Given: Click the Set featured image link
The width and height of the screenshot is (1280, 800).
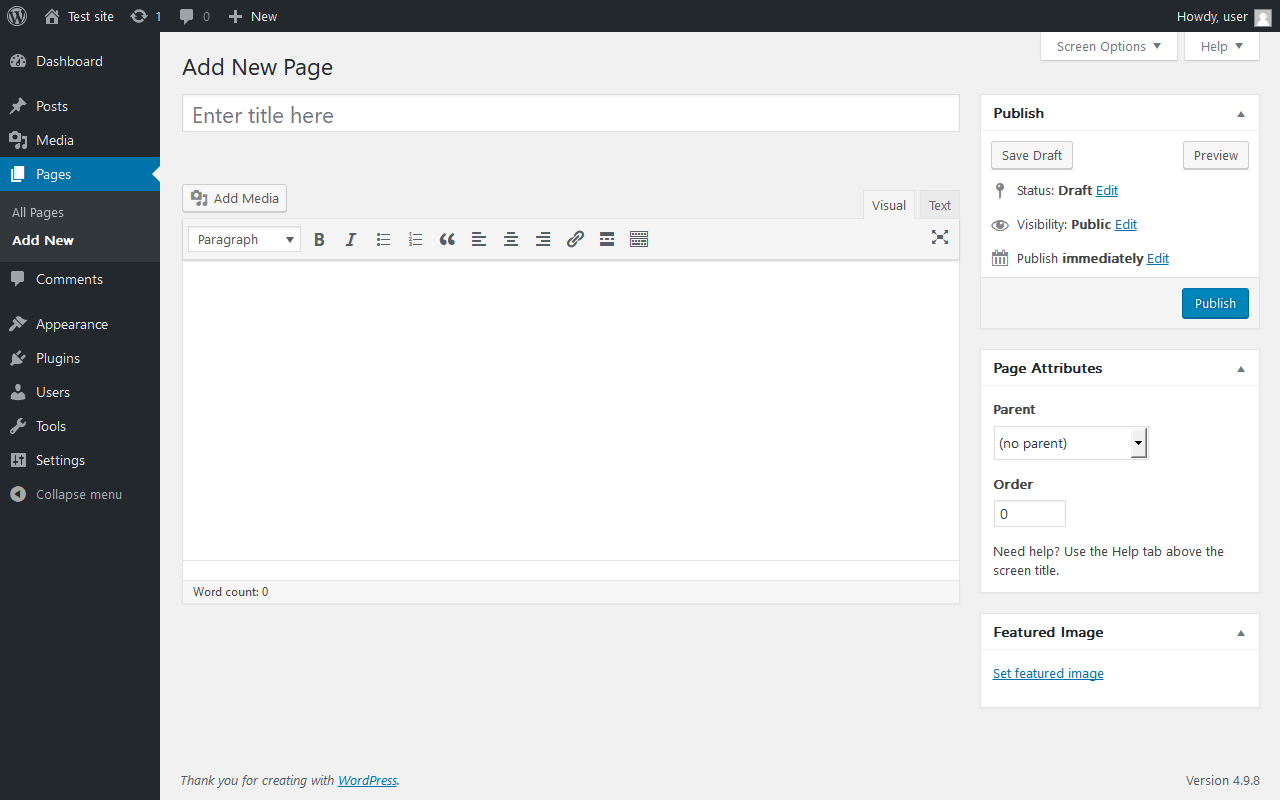Looking at the screenshot, I should point(1048,674).
